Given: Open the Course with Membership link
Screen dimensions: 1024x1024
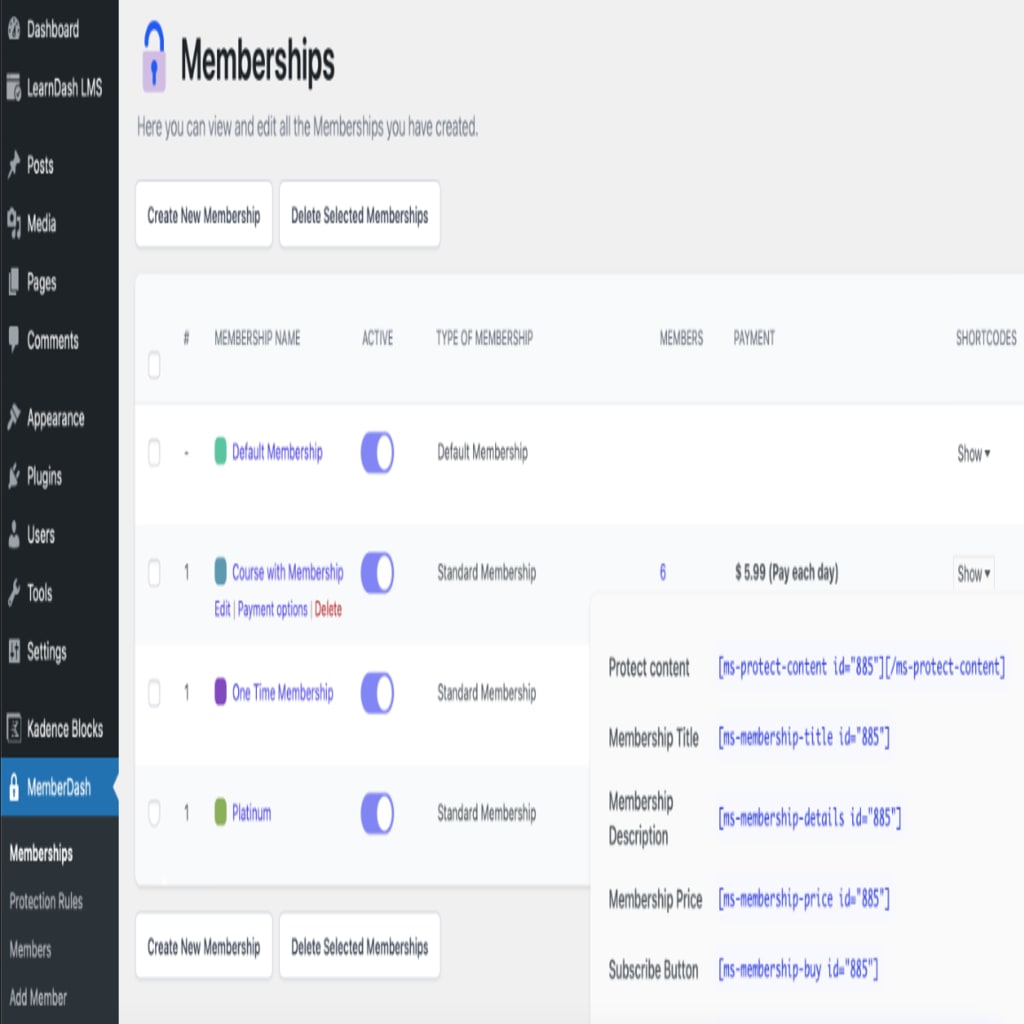Looking at the screenshot, I should (288, 573).
